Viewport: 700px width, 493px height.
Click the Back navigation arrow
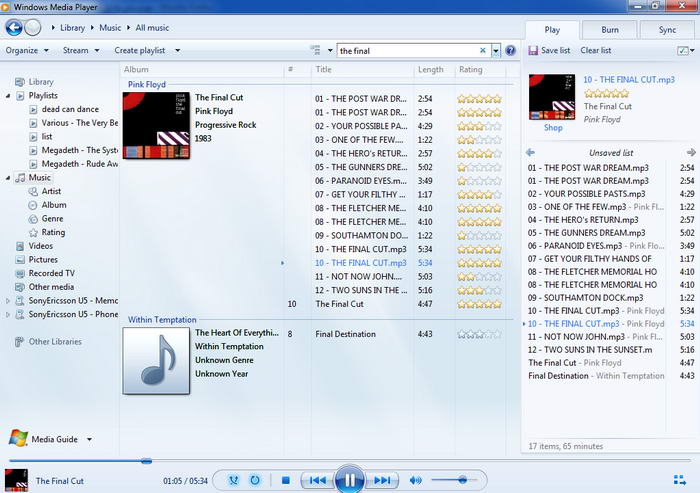point(14,28)
